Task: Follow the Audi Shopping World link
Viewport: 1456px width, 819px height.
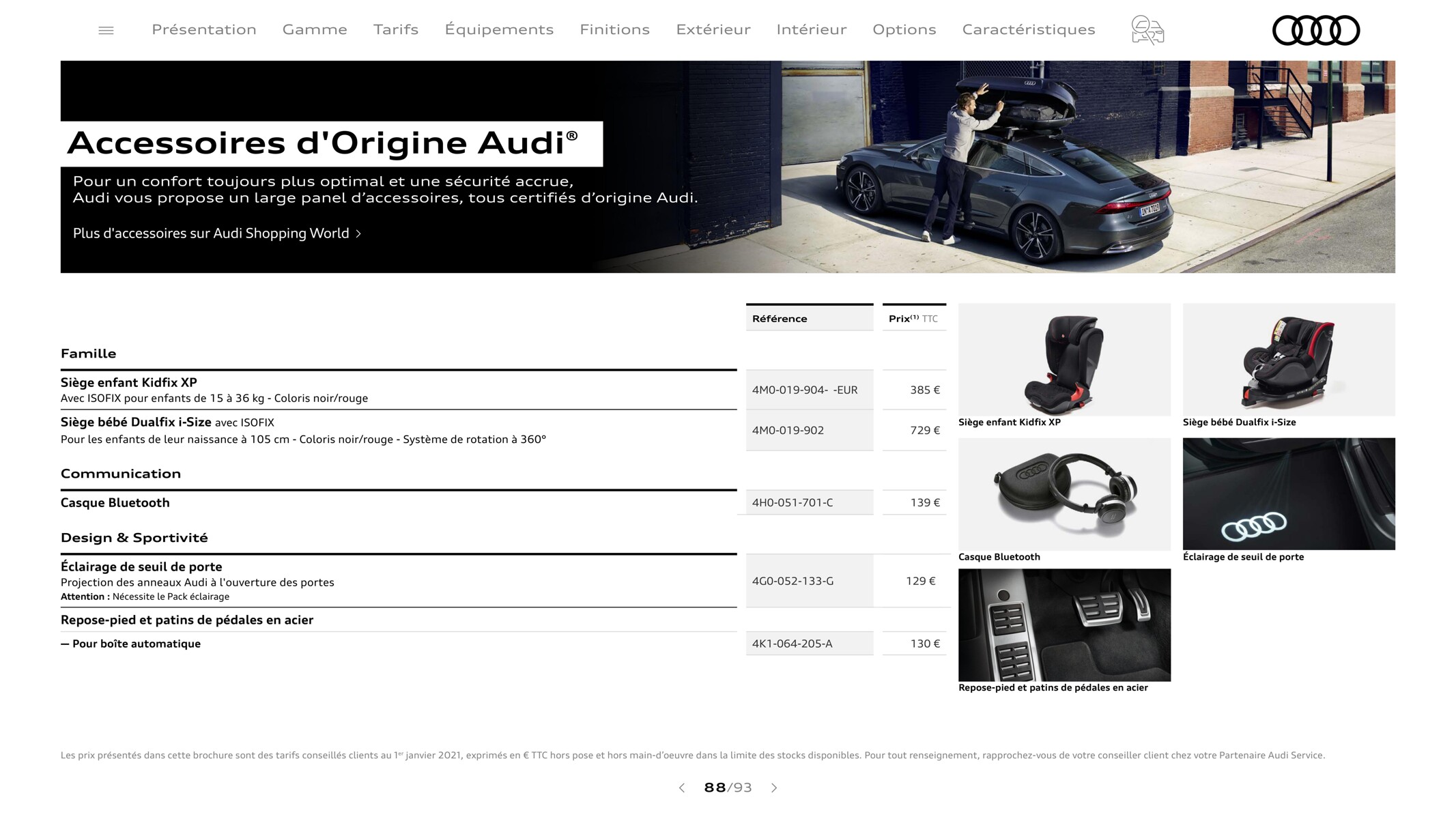Action: (217, 233)
